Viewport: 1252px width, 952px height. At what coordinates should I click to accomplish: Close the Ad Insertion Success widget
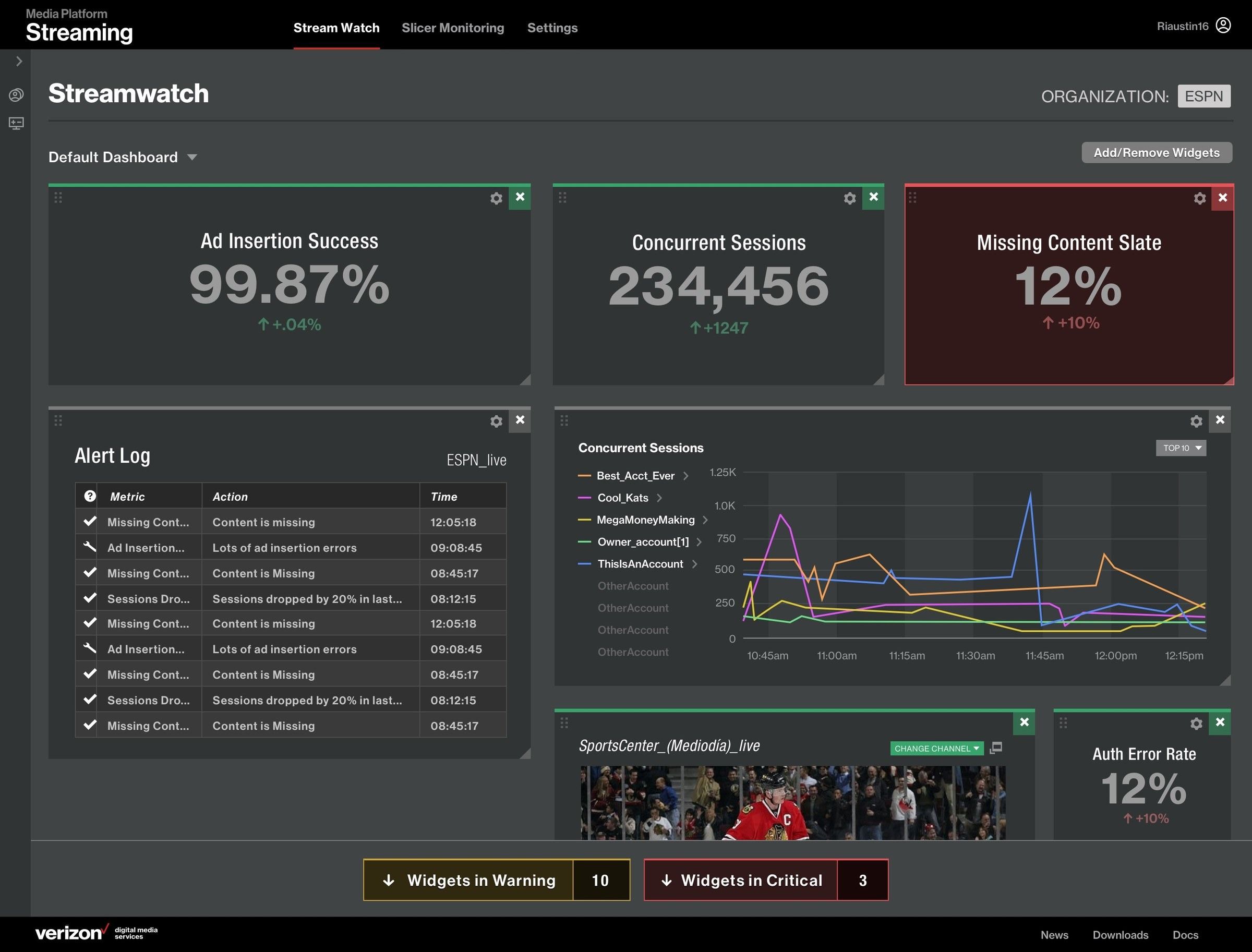[520, 197]
